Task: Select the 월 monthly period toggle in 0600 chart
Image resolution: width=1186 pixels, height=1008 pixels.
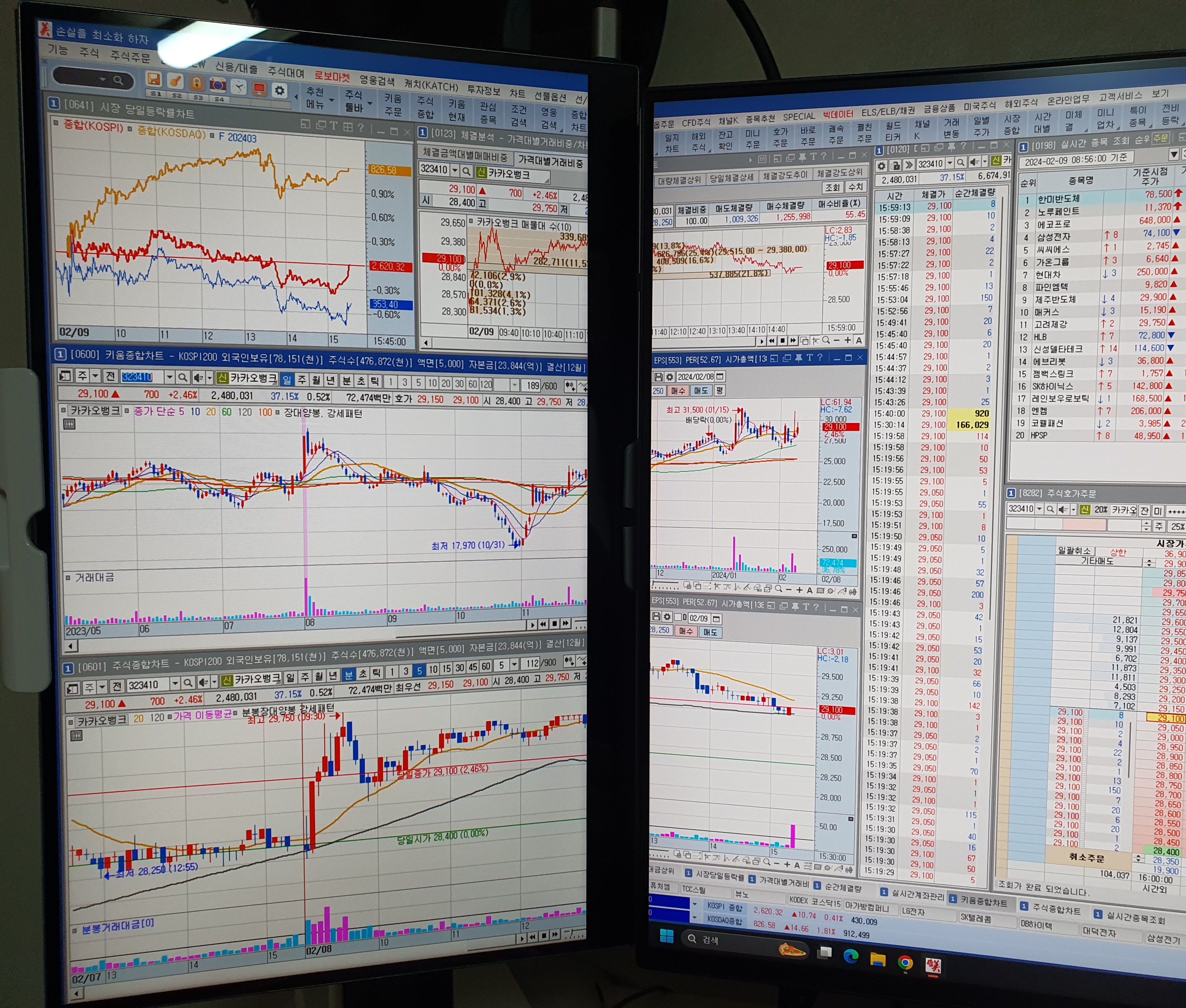Action: click(316, 381)
